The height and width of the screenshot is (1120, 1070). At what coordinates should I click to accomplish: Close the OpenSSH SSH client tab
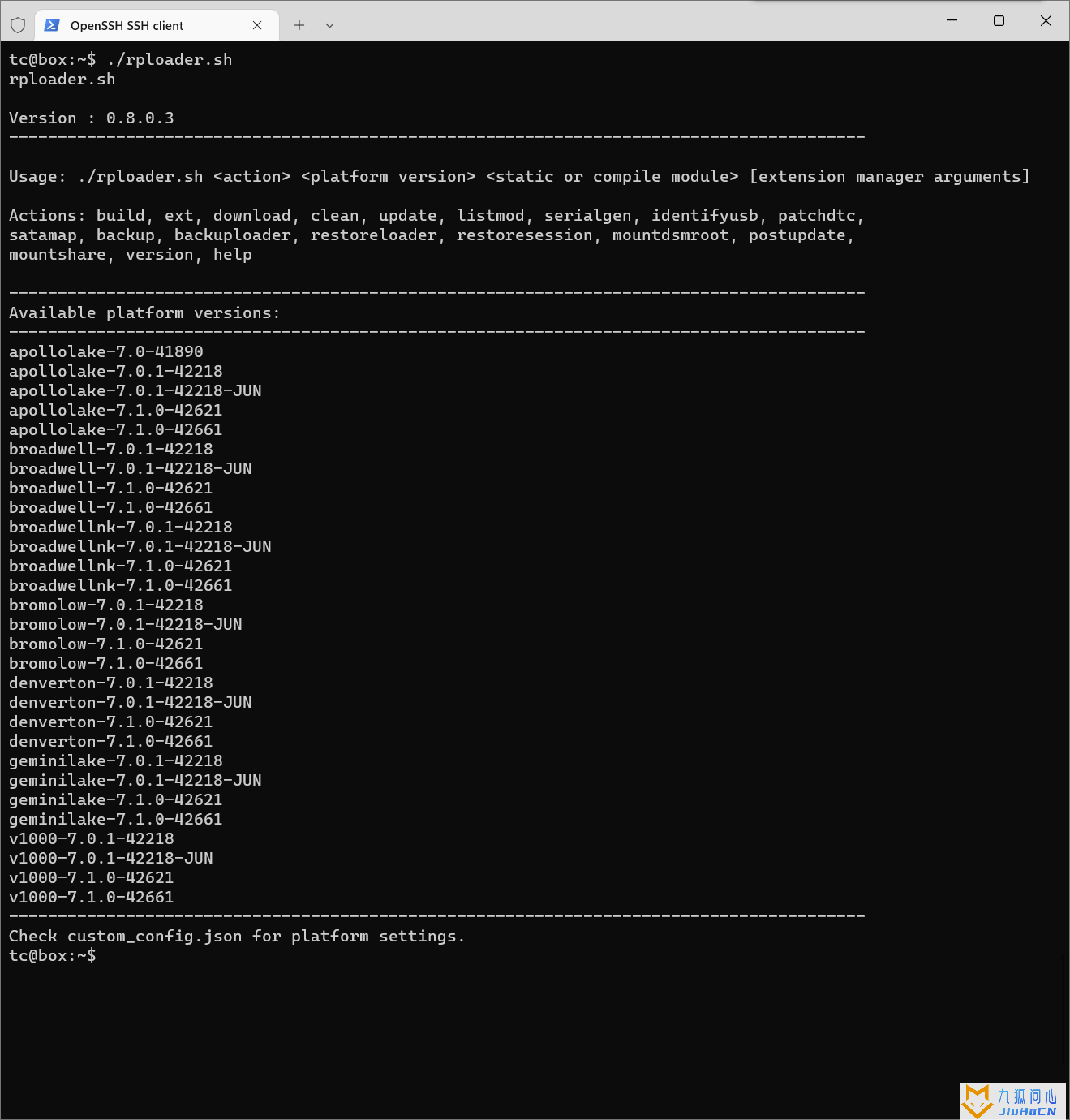[257, 25]
